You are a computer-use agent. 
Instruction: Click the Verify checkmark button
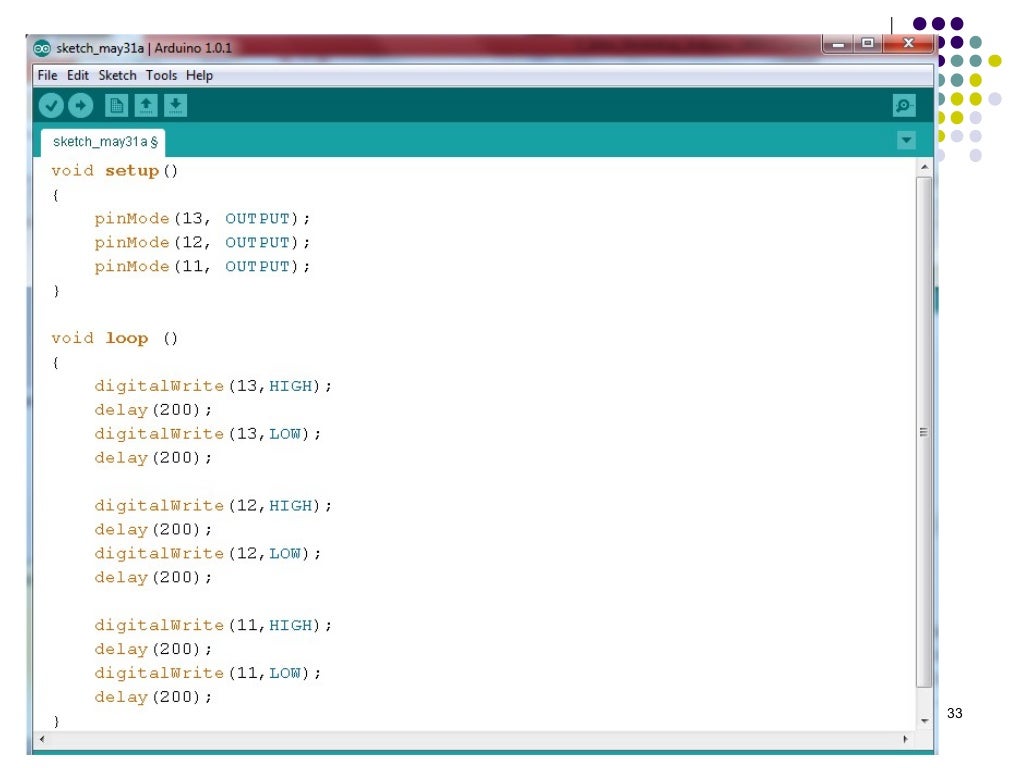click(51, 105)
